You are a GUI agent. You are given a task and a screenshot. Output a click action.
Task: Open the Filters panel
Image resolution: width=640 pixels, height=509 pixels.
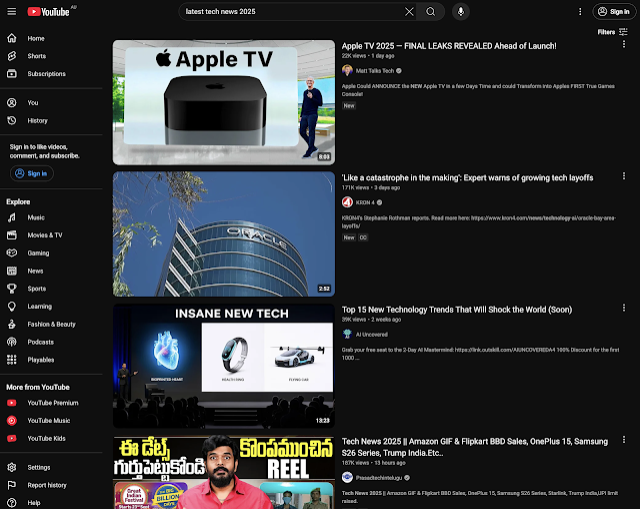click(x=611, y=32)
